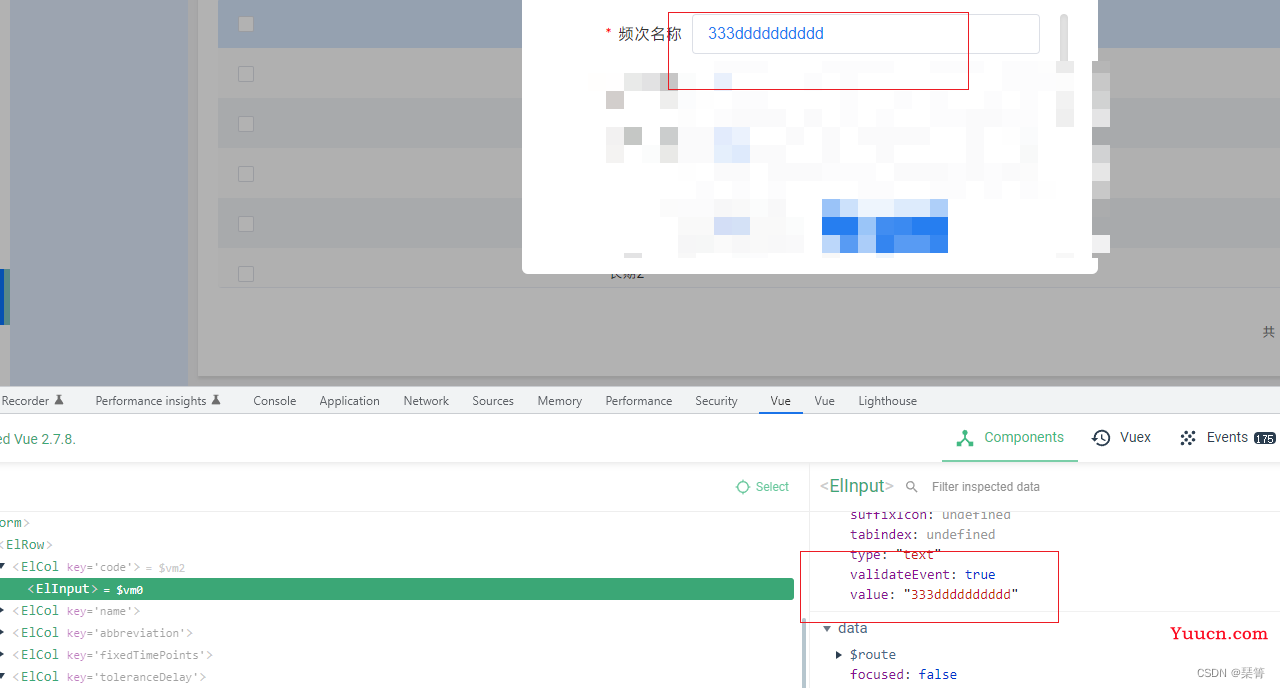The width and height of the screenshot is (1280, 688).
Task: Click the $route data entry label
Action: [x=873, y=655]
